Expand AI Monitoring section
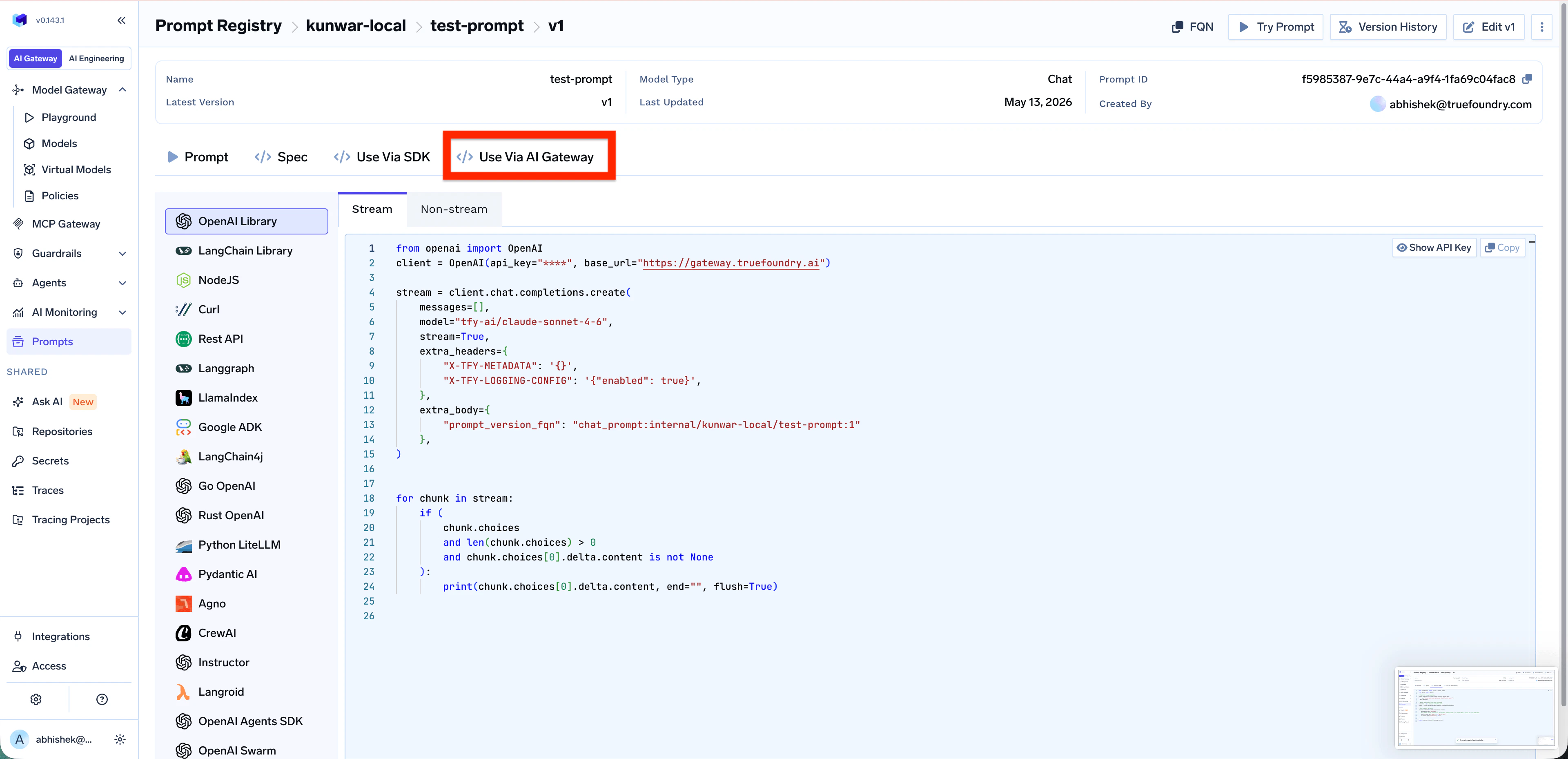The image size is (1568, 759). tap(122, 312)
